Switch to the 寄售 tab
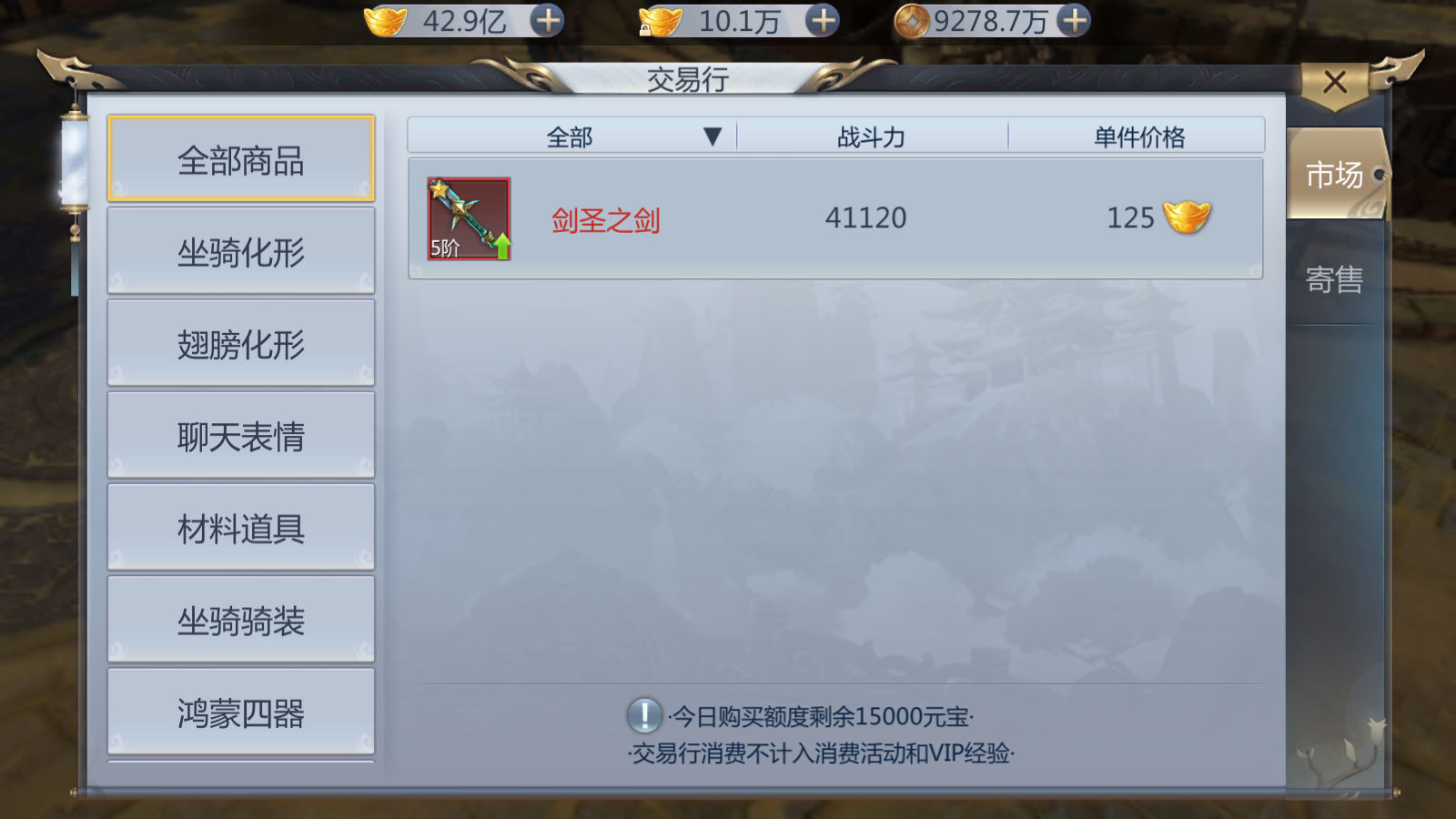1456x819 pixels. point(1334,278)
